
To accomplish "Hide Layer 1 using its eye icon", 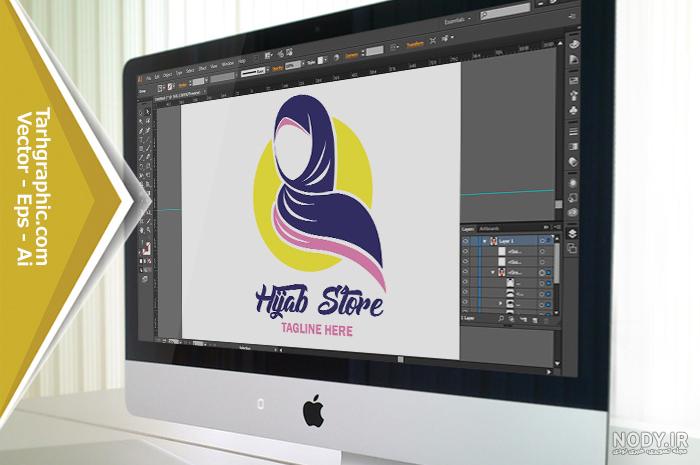I will click(465, 241).
